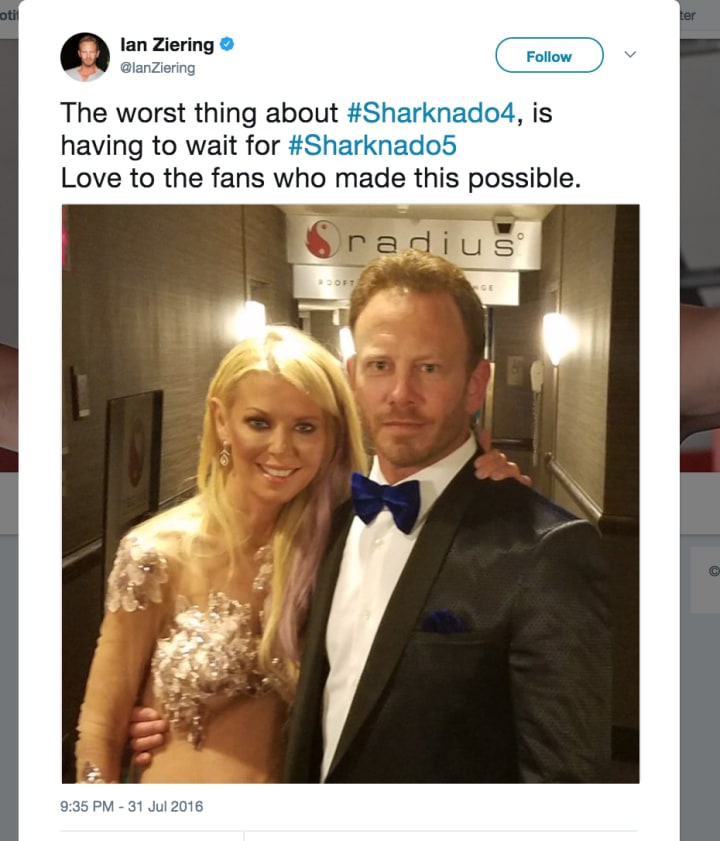Open the #Sharknado4 hashtag

pos(431,113)
